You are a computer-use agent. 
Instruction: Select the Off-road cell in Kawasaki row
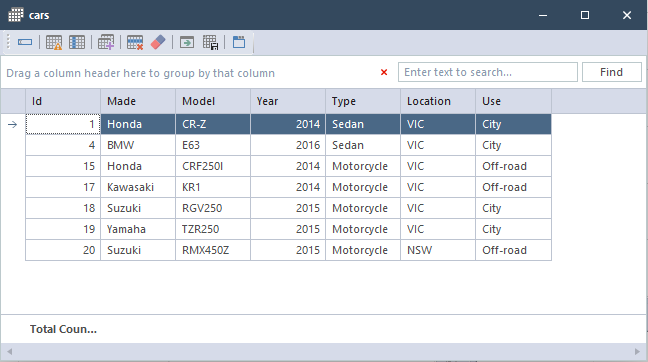(x=513, y=187)
